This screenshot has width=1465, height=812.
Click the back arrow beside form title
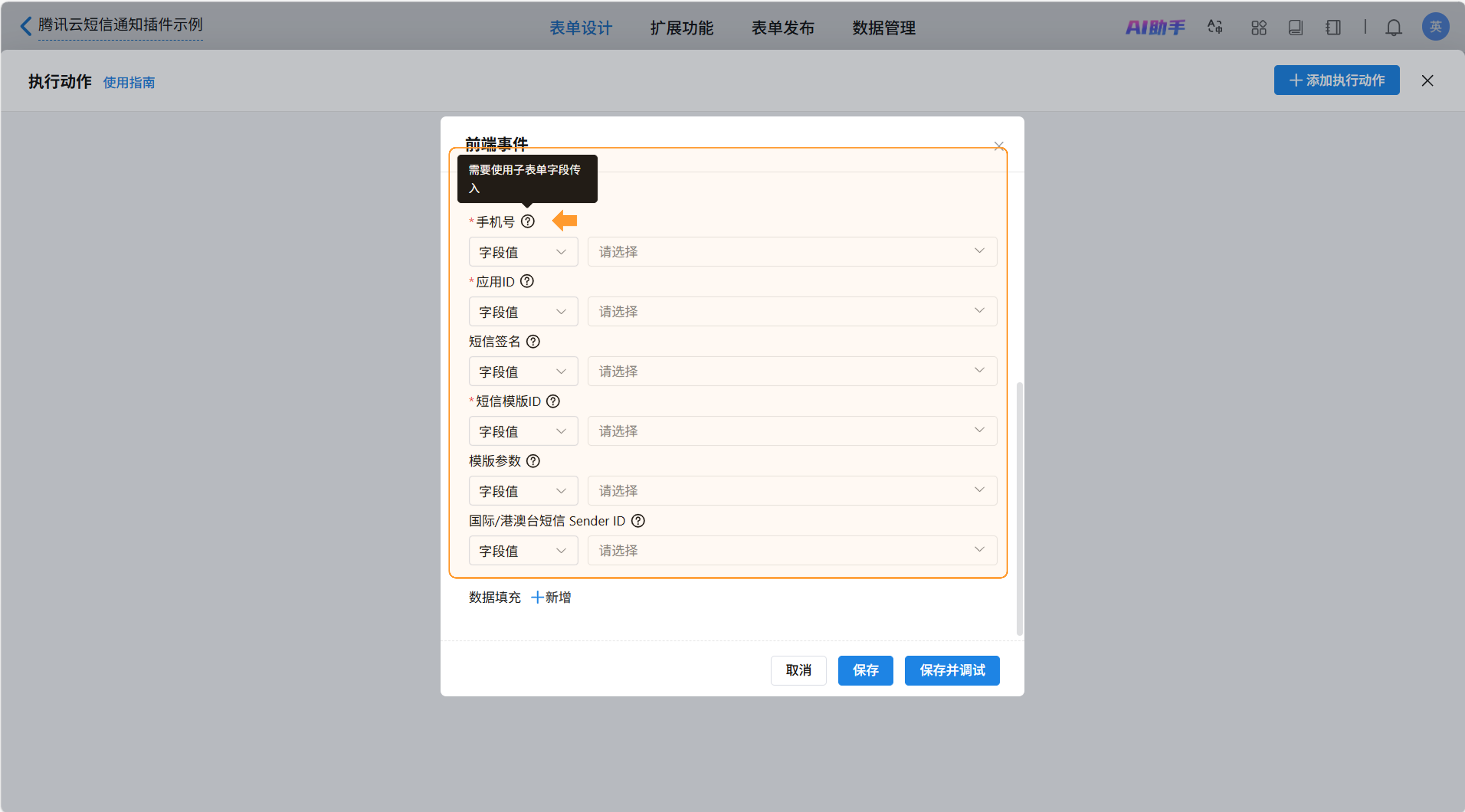pyautogui.click(x=26, y=26)
